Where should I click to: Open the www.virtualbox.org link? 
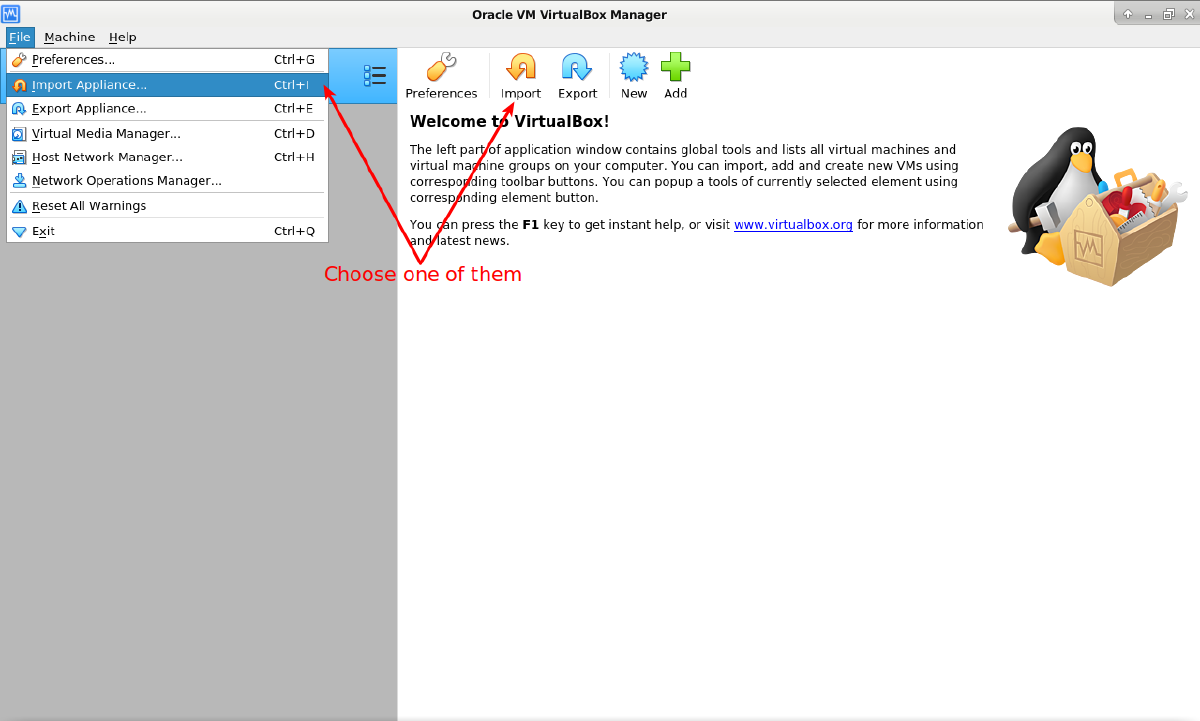pyautogui.click(x=793, y=225)
